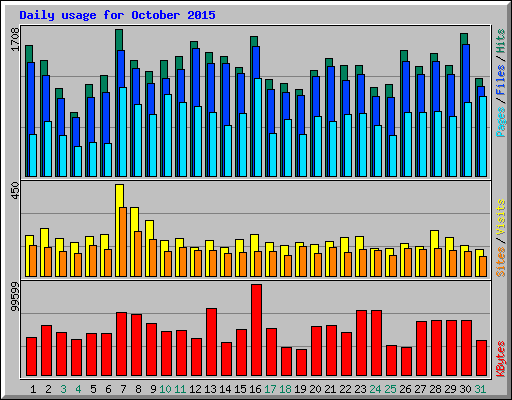This screenshot has height=400, width=512.
Task: Click day label '23' on the x-axis
Action: pyautogui.click(x=360, y=389)
